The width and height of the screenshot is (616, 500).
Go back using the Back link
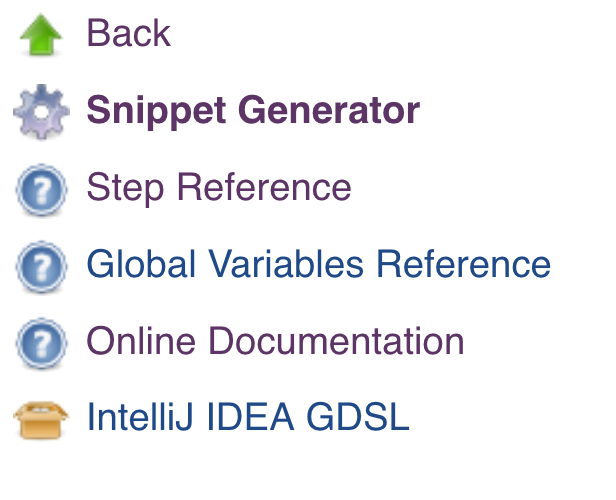click(129, 34)
